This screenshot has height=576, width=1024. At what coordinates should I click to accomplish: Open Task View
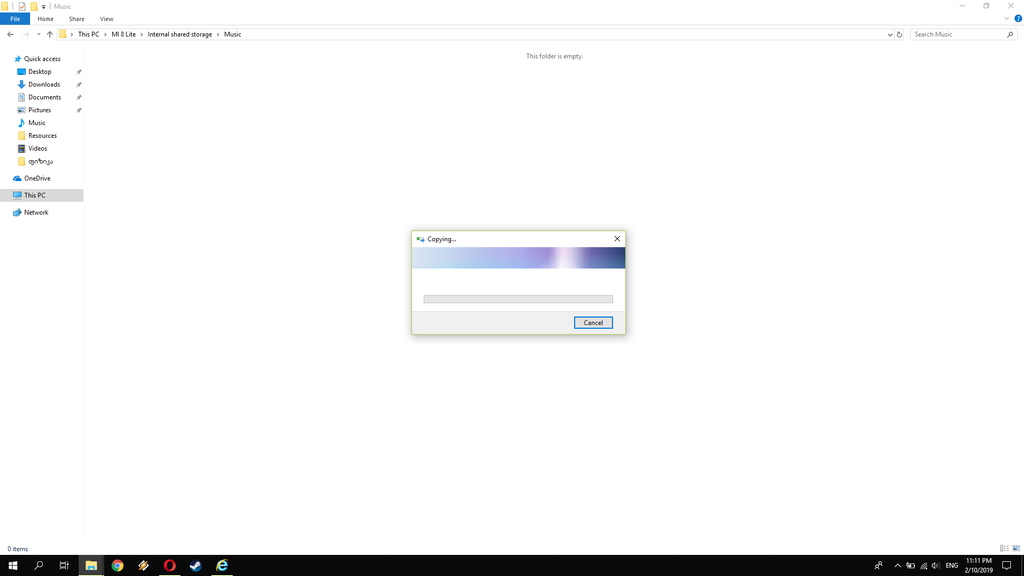(x=64, y=566)
